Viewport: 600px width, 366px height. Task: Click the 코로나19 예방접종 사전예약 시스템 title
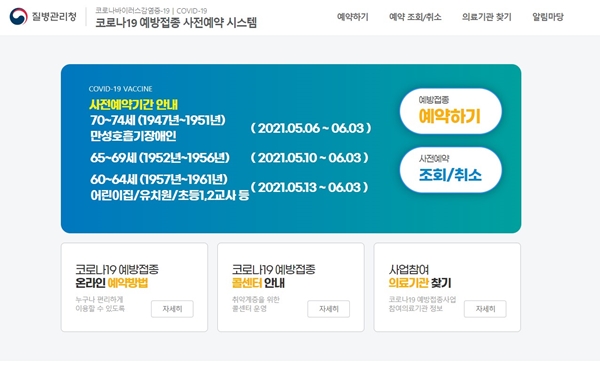click(x=176, y=23)
